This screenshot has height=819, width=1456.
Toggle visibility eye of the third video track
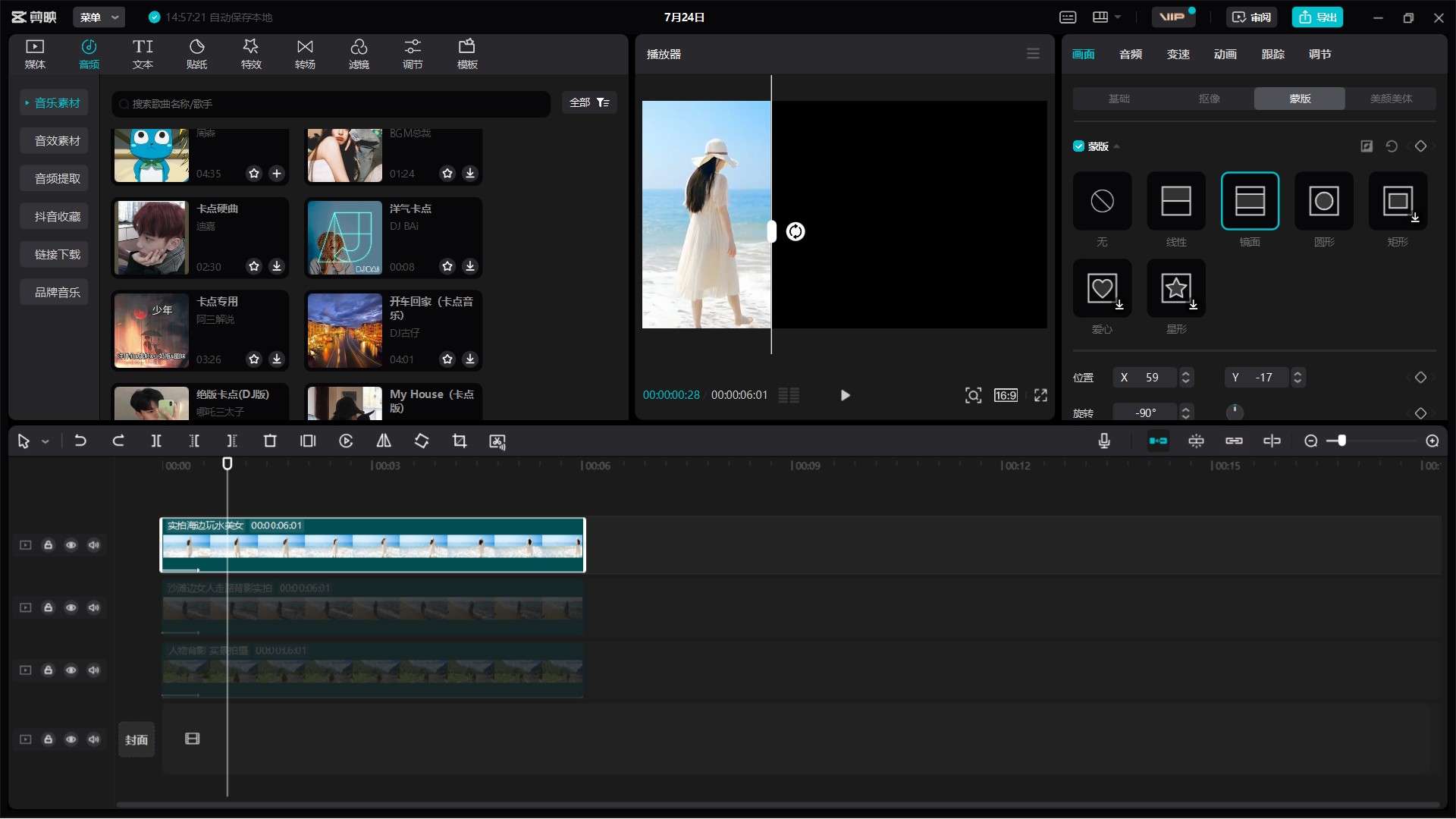coord(71,670)
